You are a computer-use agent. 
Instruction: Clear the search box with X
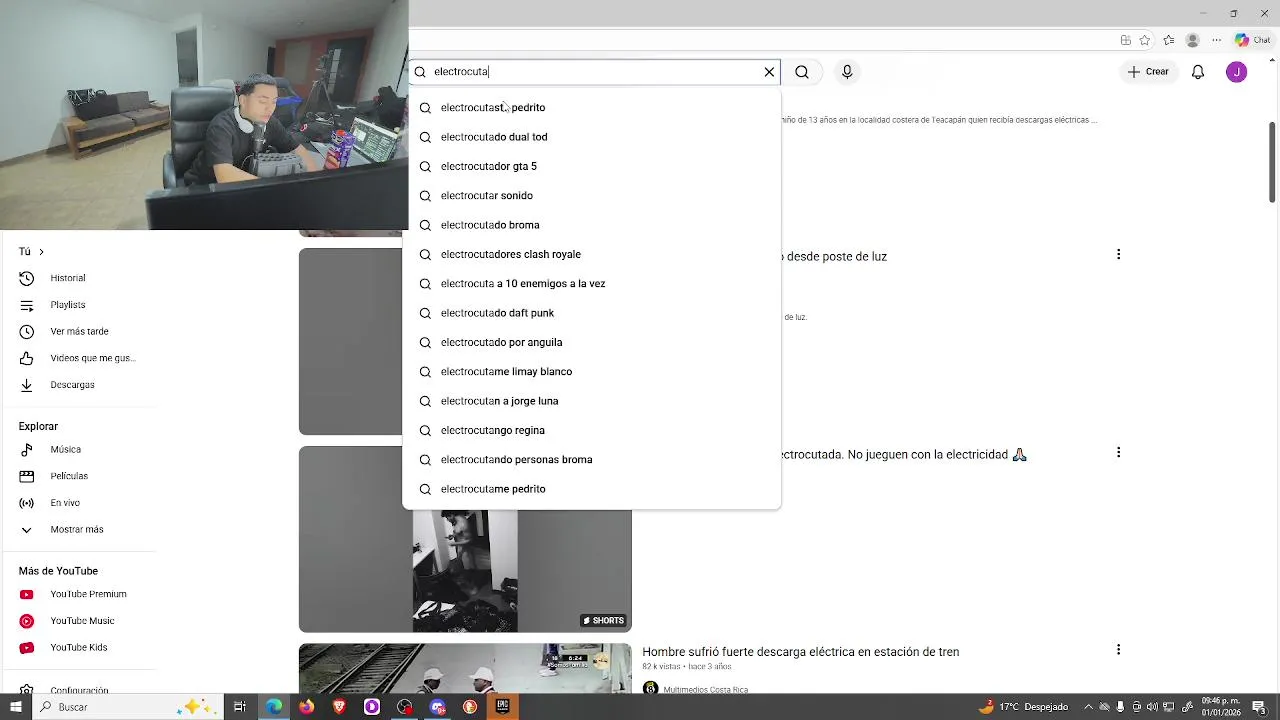tap(769, 72)
